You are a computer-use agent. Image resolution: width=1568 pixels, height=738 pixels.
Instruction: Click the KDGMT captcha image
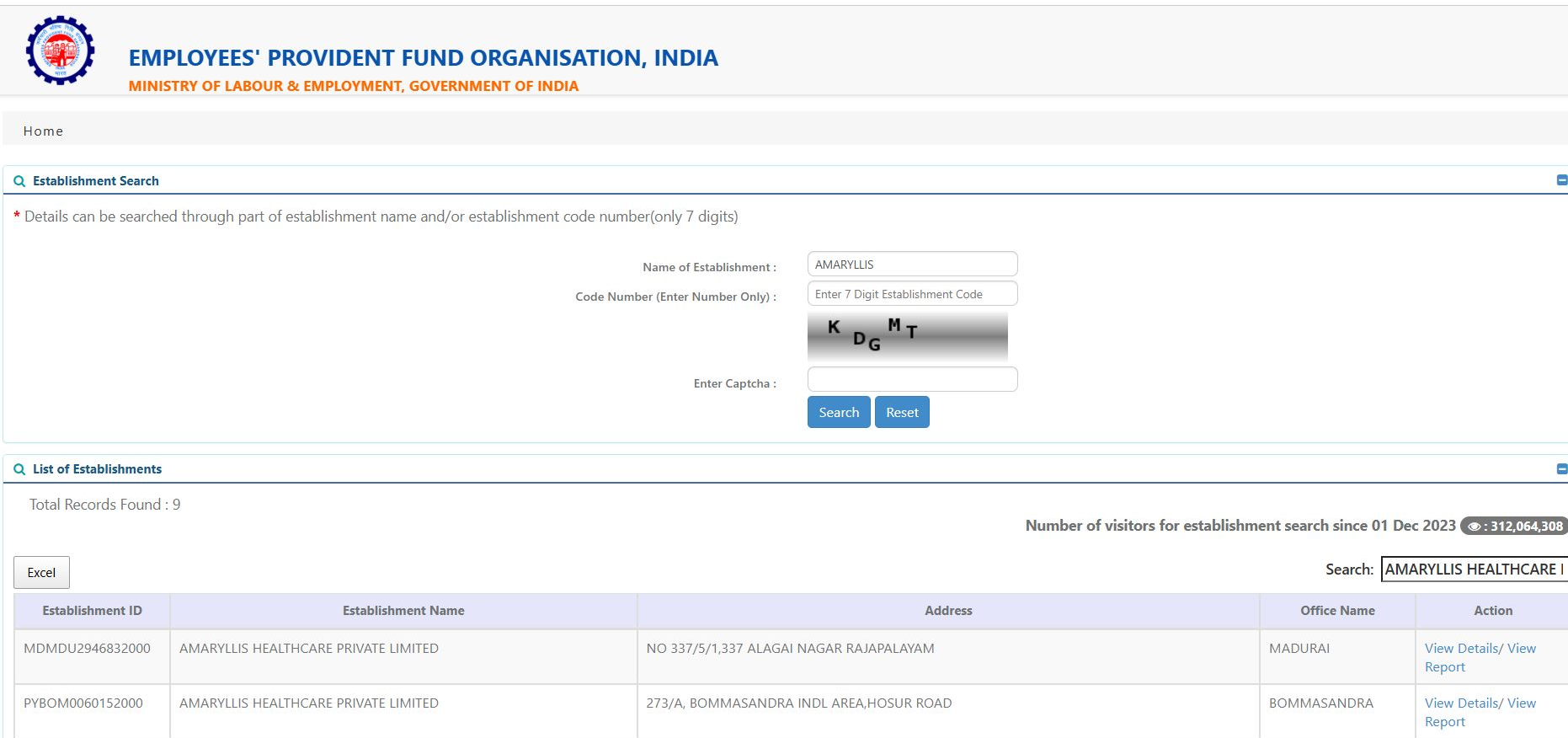pos(907,336)
